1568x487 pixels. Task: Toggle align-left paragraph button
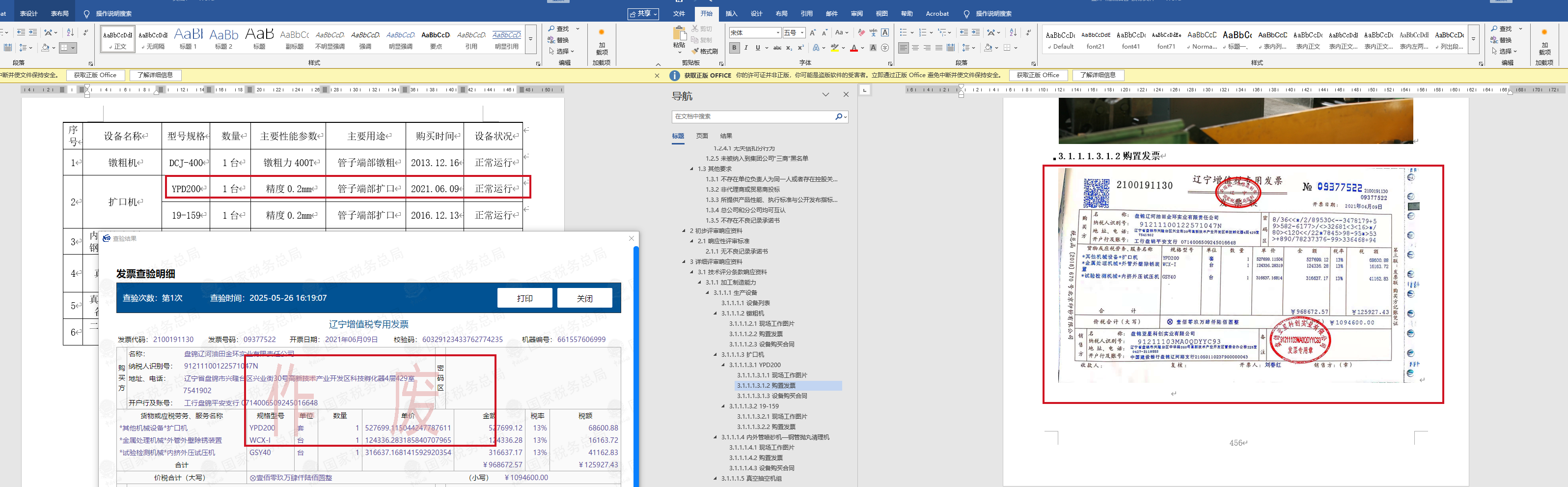(903, 48)
